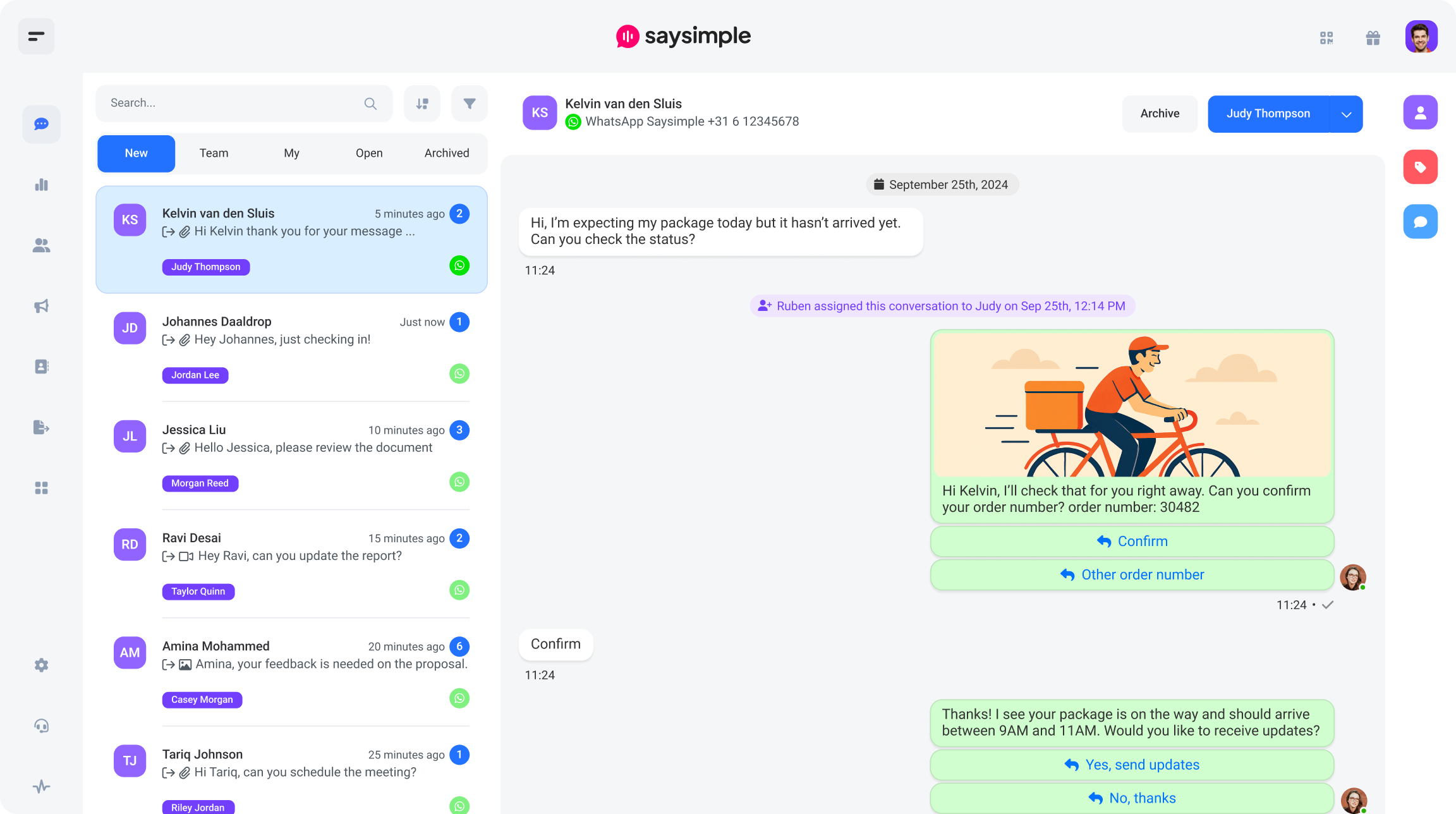Click the JD avatar of Johannes Daaldrop

(x=130, y=328)
